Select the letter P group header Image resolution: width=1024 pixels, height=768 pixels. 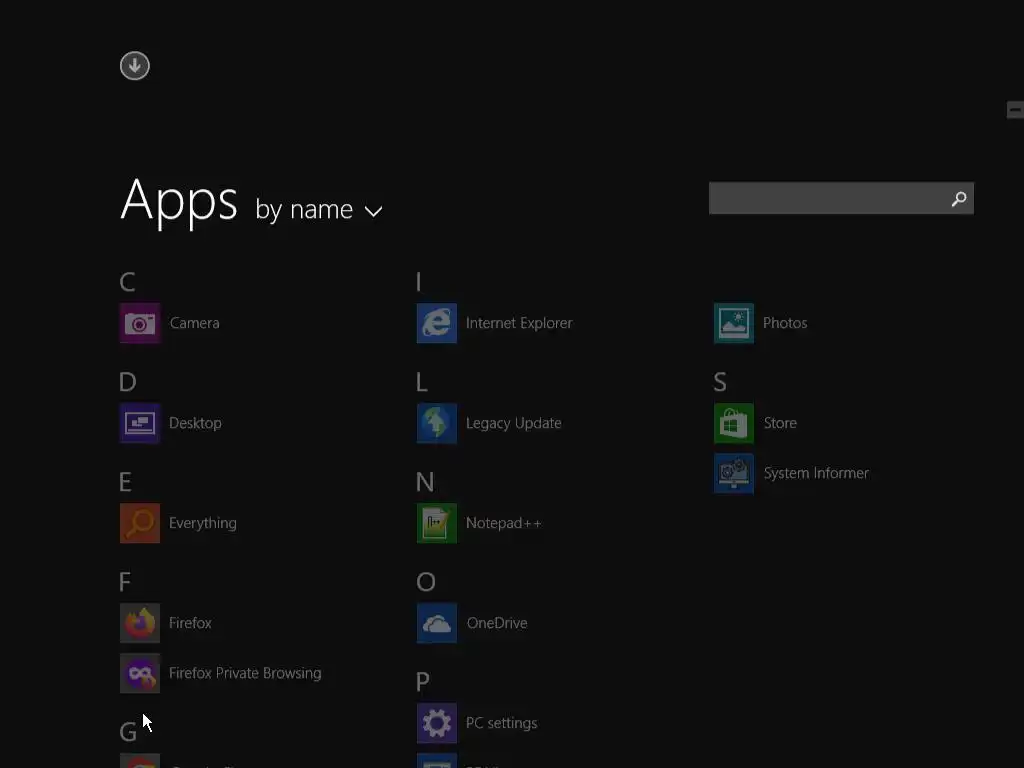pos(423,682)
